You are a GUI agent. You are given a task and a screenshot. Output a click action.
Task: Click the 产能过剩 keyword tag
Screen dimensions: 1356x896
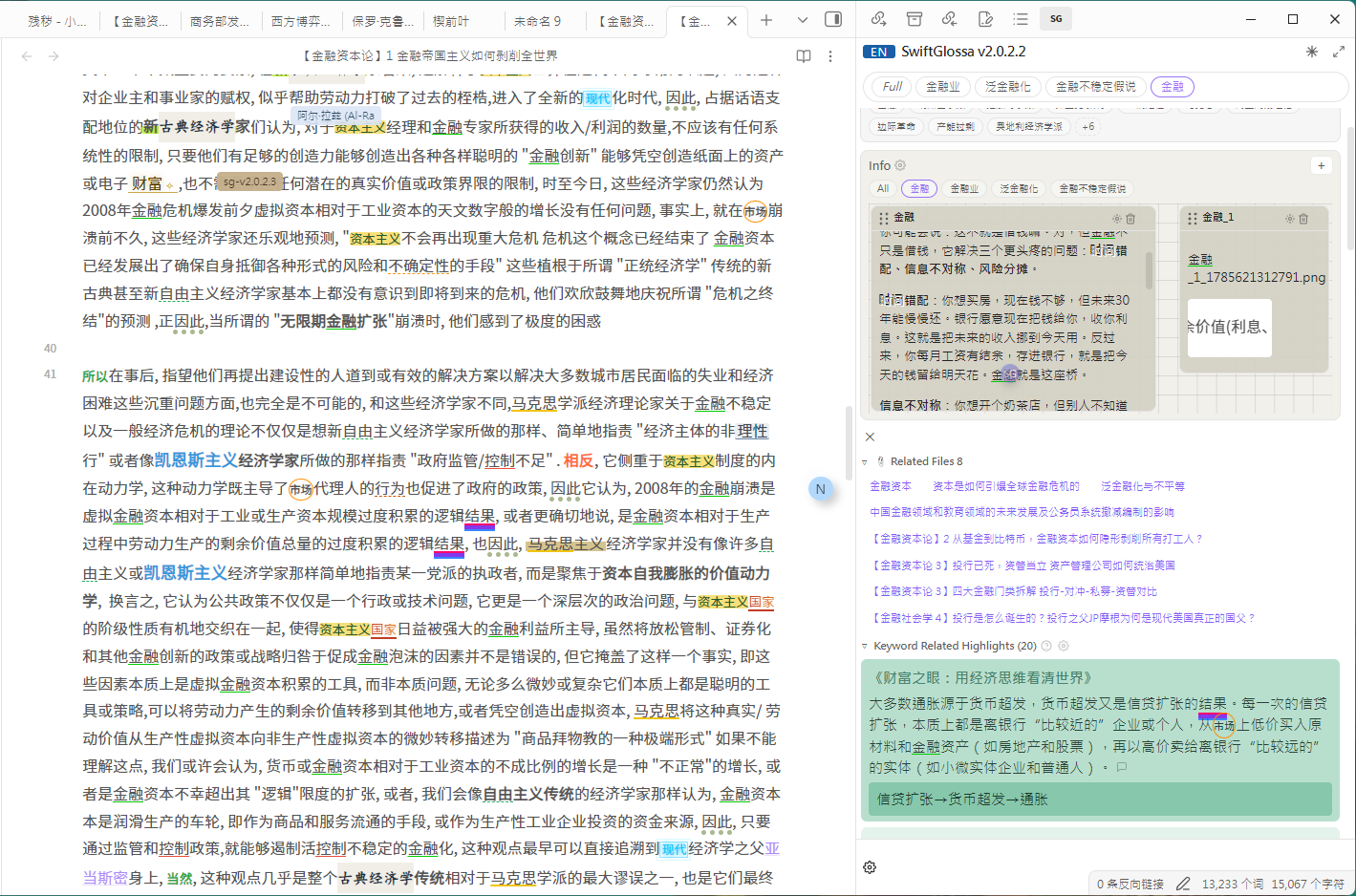956,126
